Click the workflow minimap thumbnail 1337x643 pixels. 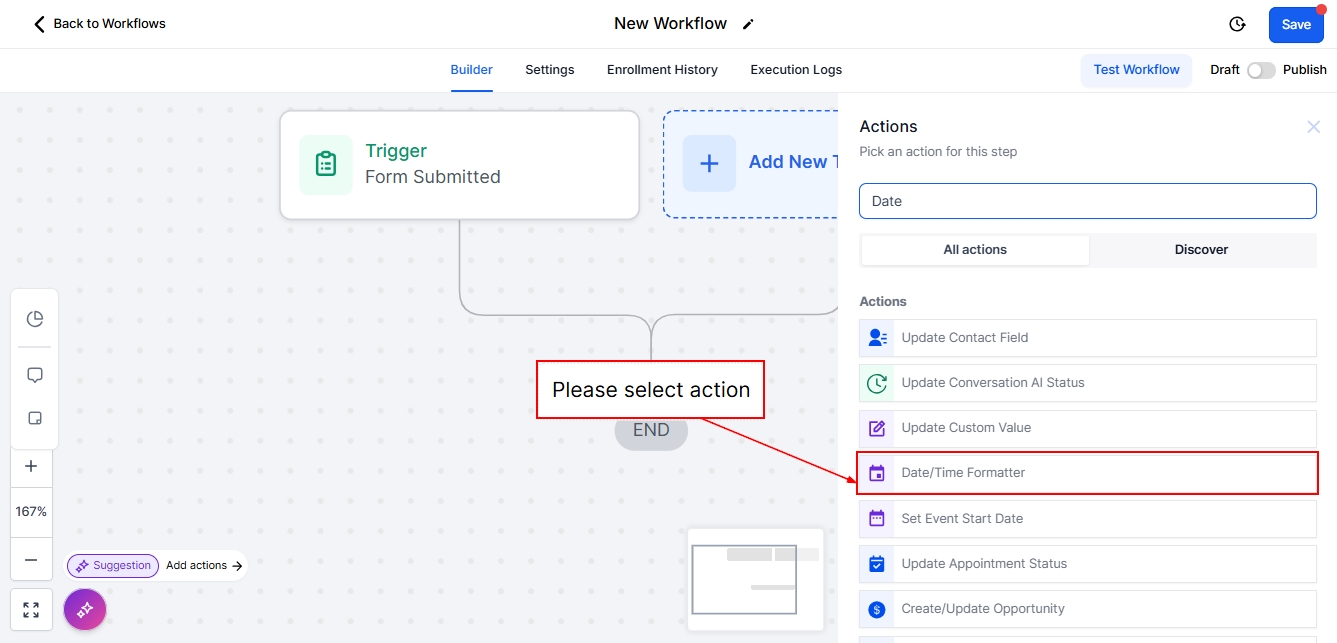755,579
